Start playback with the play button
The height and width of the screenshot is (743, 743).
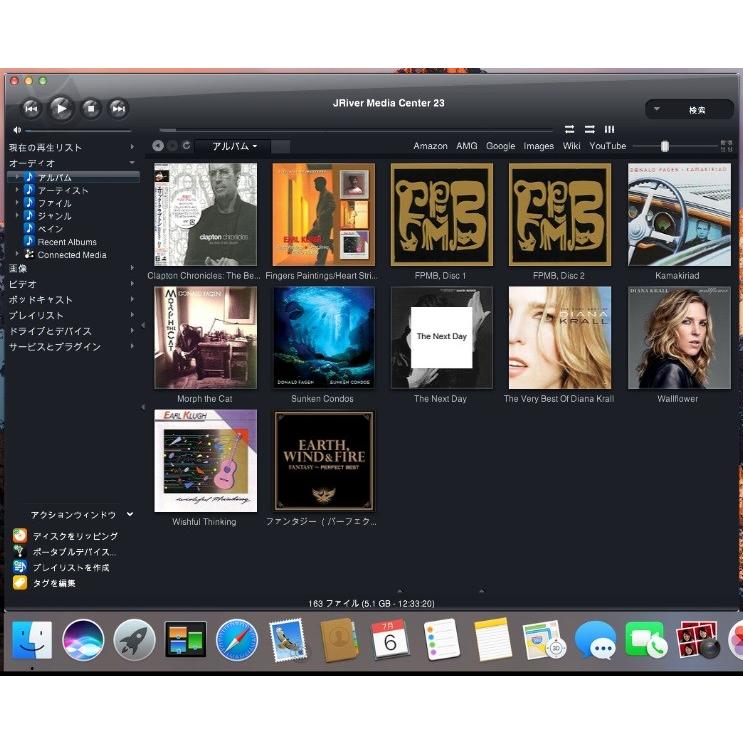click(x=62, y=108)
